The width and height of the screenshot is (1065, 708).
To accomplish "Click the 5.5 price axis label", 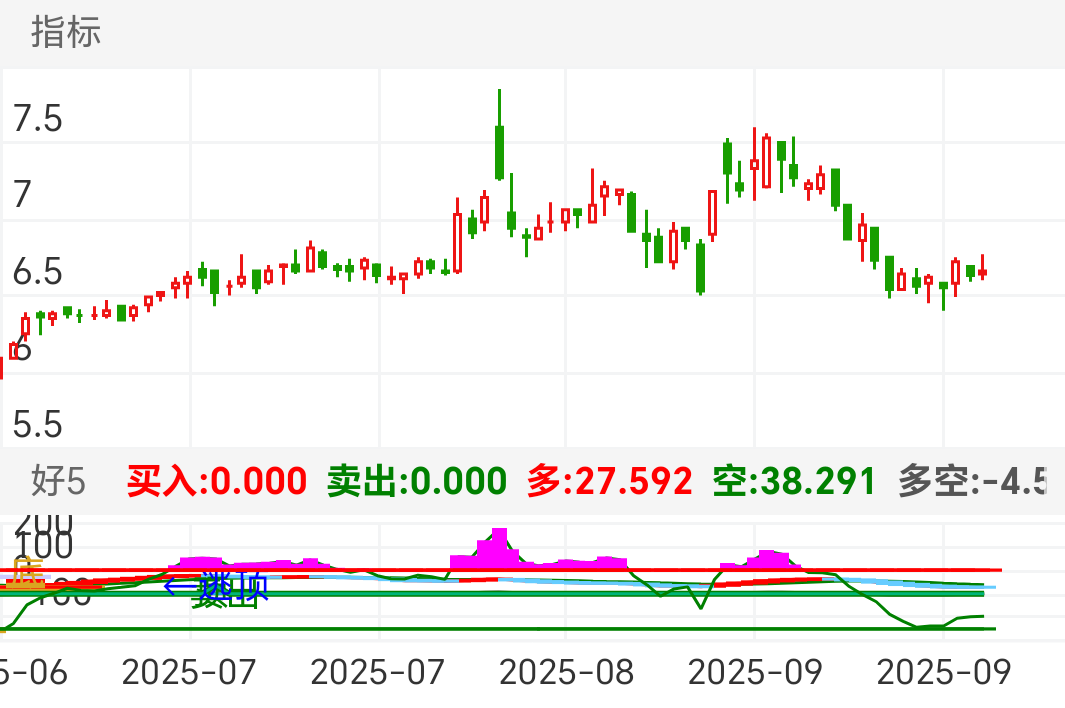I will (38, 425).
